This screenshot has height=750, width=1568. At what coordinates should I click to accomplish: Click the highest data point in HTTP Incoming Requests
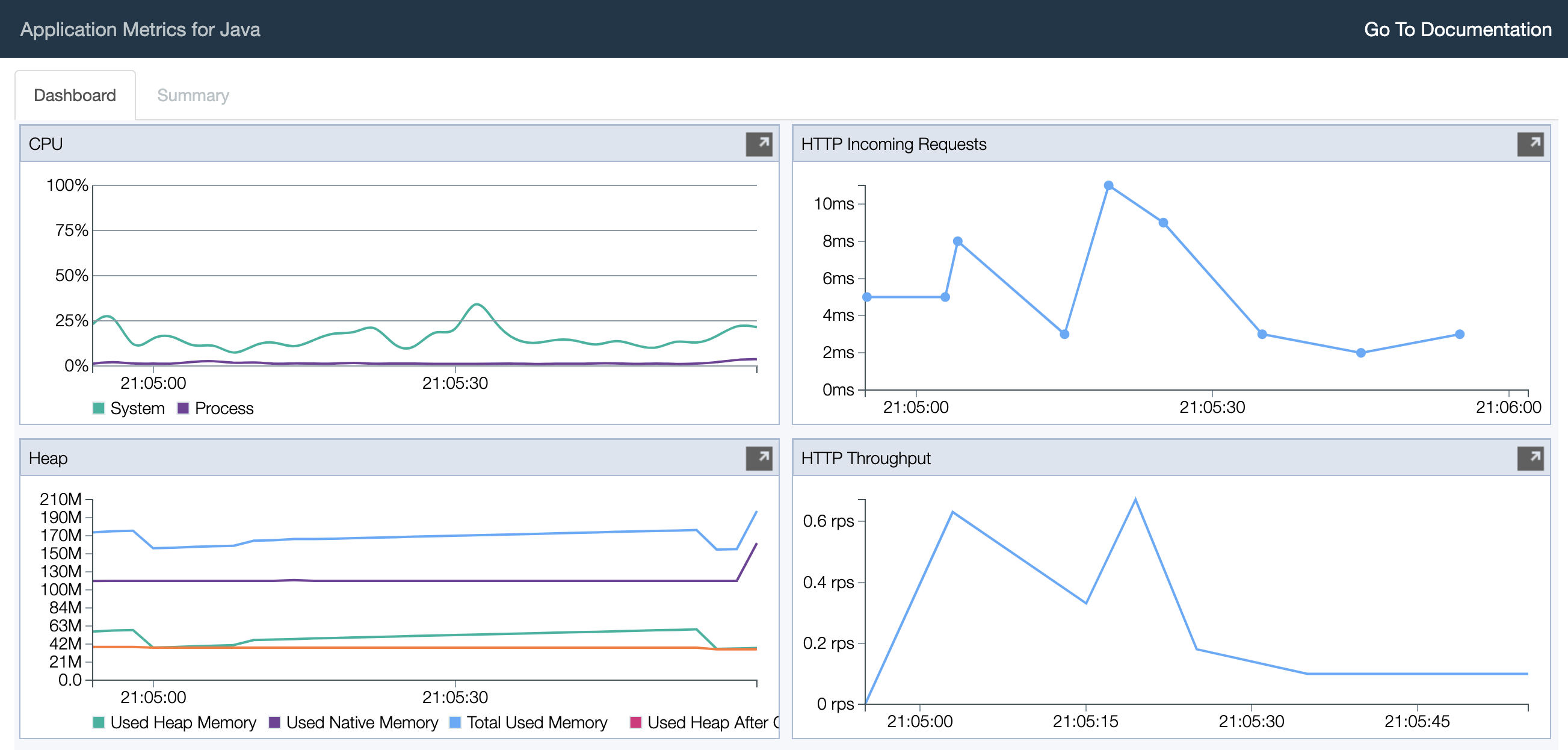pyautogui.click(x=1108, y=185)
